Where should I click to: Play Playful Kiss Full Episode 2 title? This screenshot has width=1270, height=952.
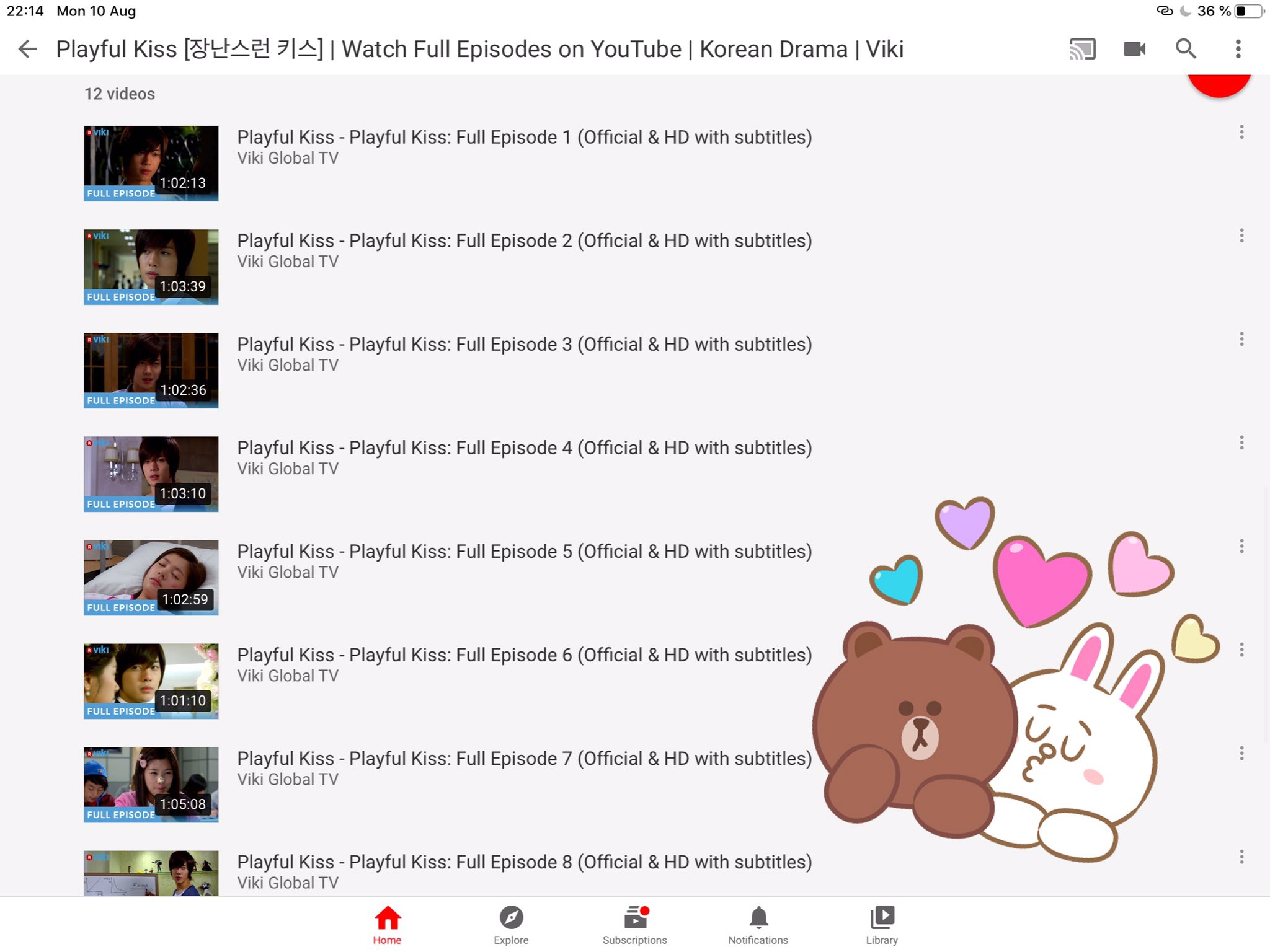525,240
